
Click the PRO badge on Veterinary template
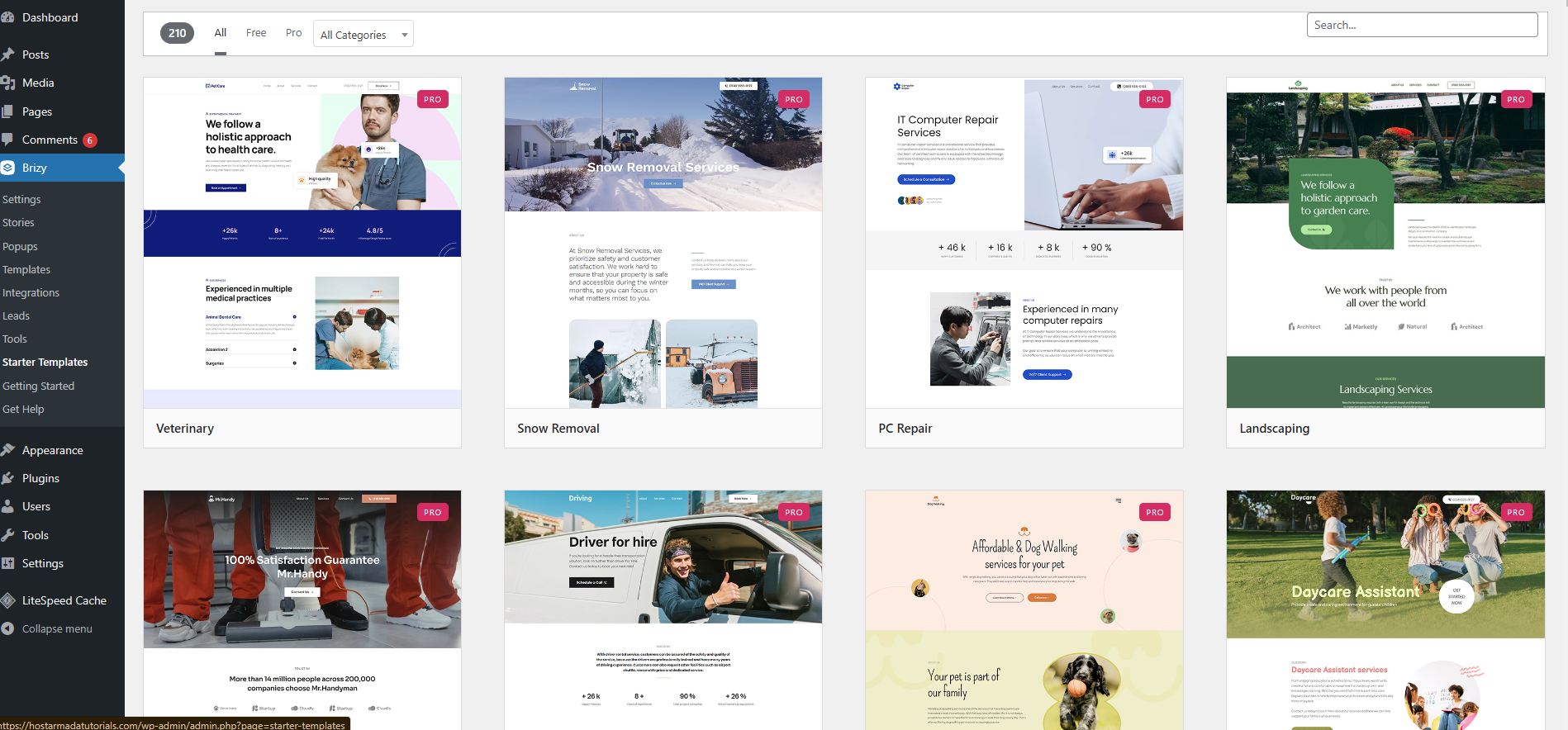point(433,99)
